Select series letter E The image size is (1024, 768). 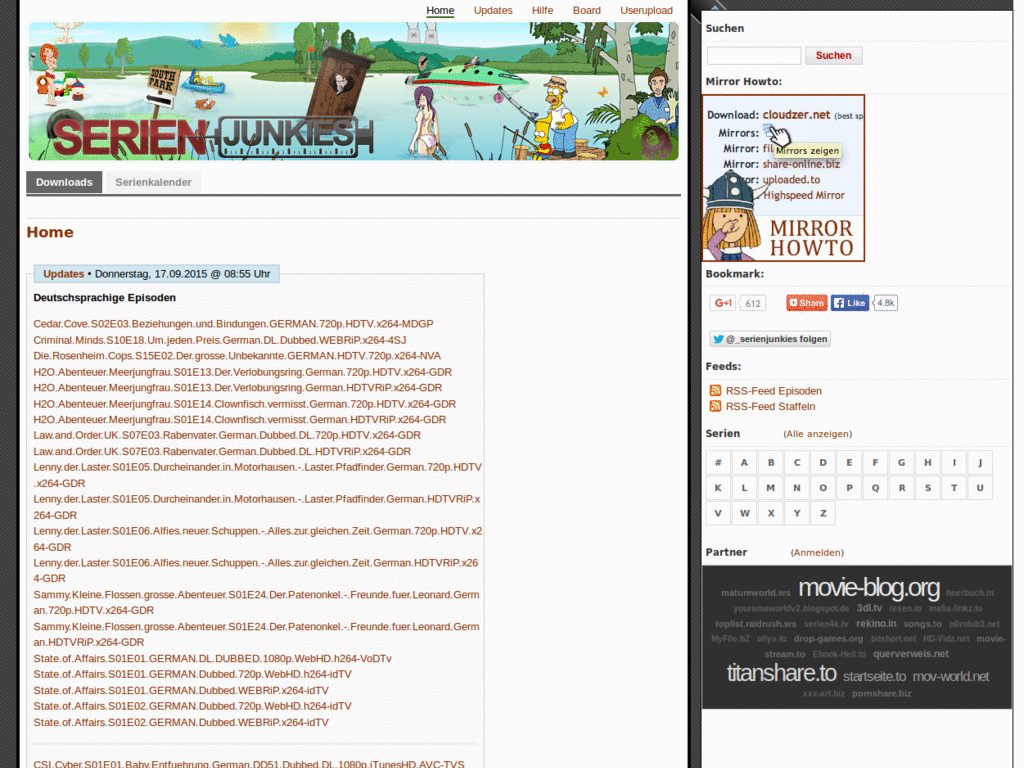pyautogui.click(x=849, y=462)
